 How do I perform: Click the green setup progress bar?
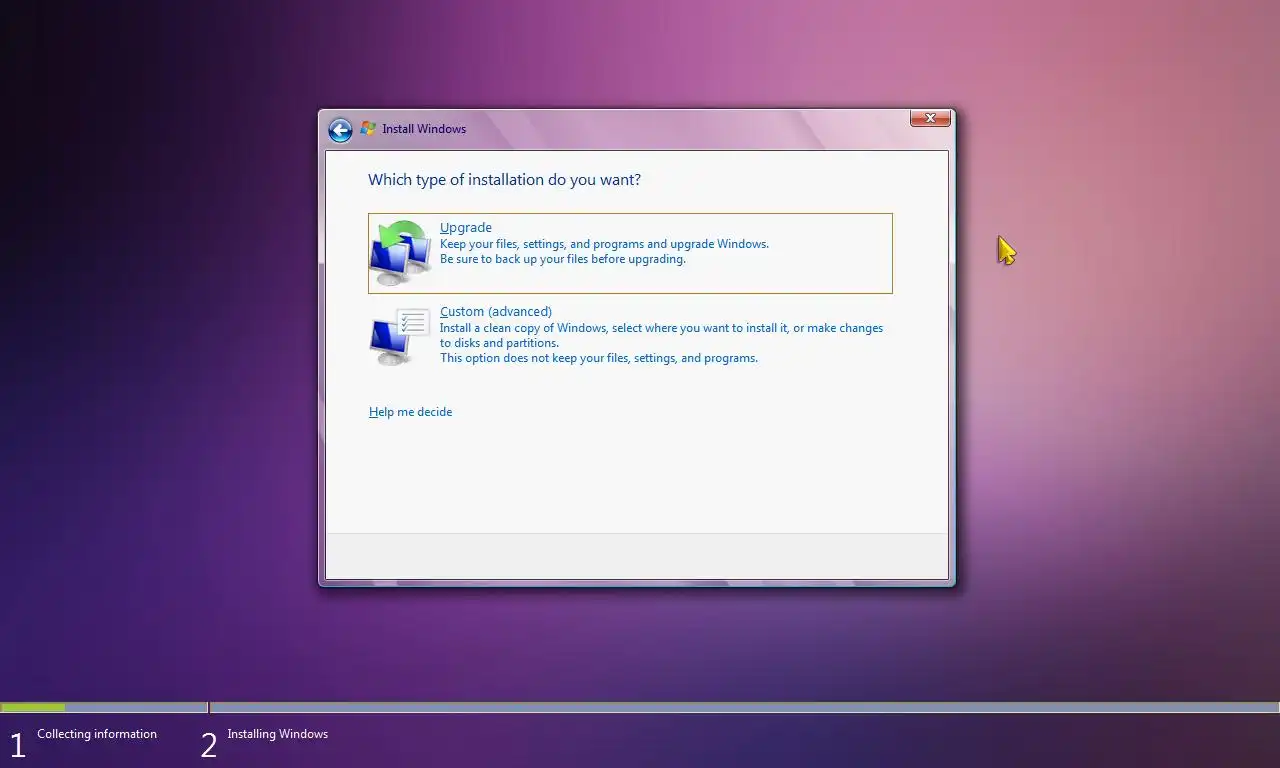33,707
